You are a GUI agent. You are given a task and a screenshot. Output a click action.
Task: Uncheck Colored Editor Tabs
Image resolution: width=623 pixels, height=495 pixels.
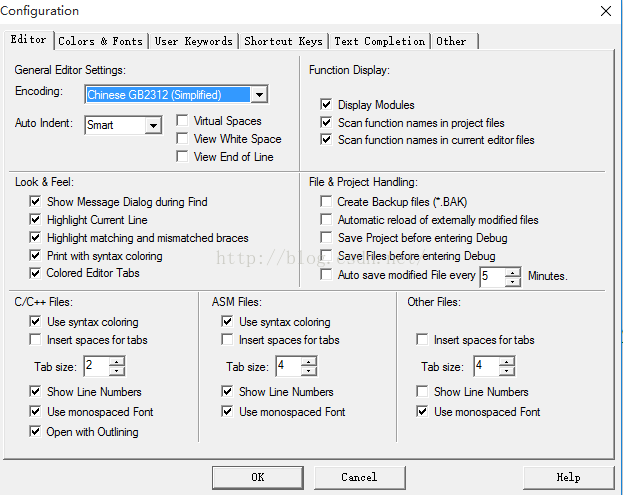(x=35, y=273)
